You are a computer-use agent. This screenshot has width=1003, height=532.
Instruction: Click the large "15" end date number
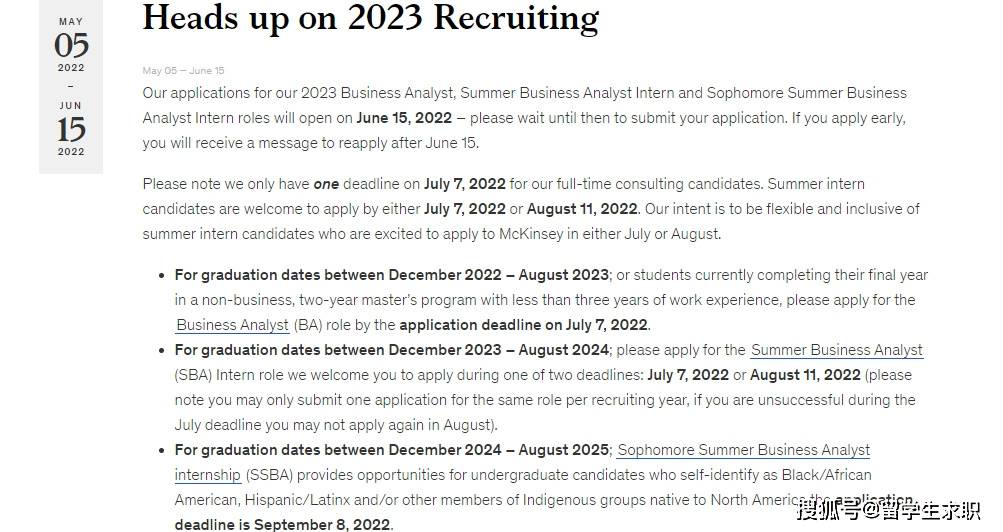(71, 129)
